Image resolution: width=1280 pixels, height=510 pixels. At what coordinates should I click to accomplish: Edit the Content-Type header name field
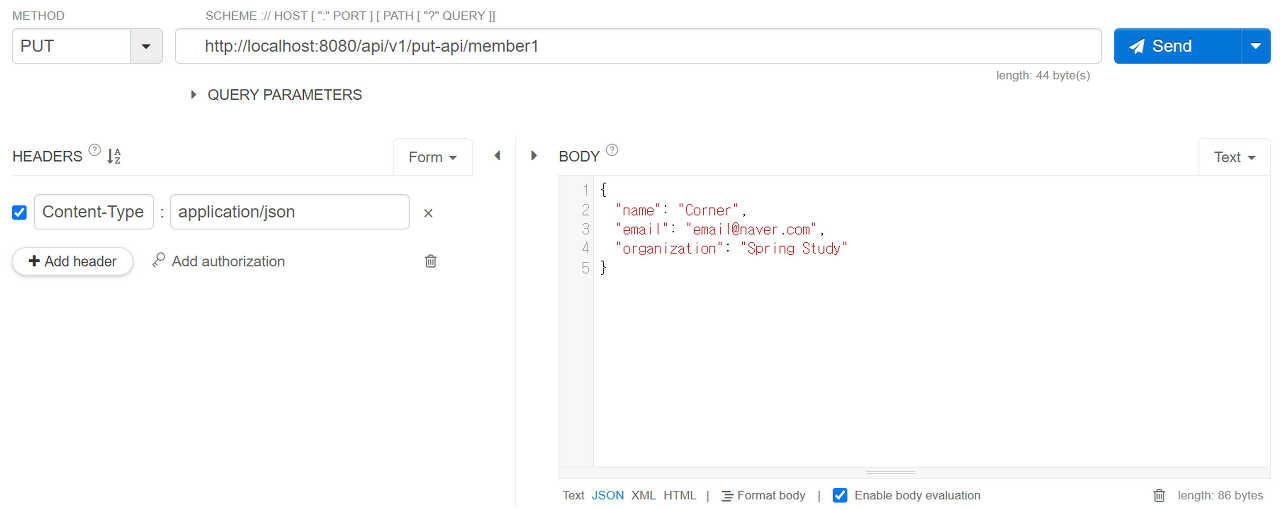[x=94, y=212]
